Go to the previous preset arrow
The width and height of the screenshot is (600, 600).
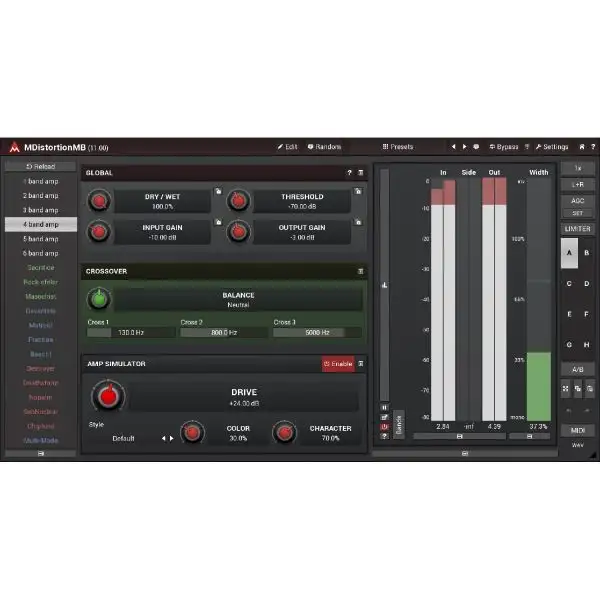coord(452,146)
